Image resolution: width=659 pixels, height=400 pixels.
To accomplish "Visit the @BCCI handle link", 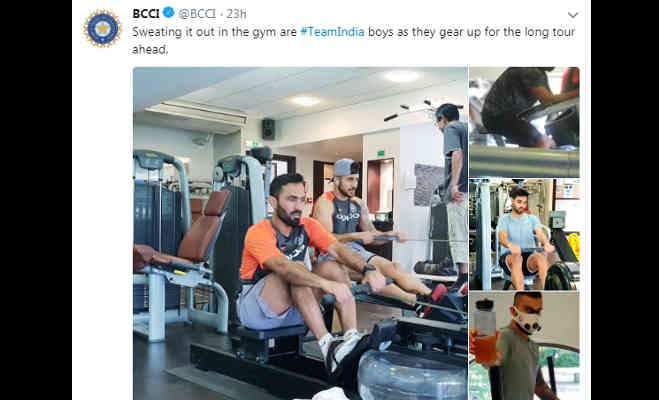I will [197, 13].
